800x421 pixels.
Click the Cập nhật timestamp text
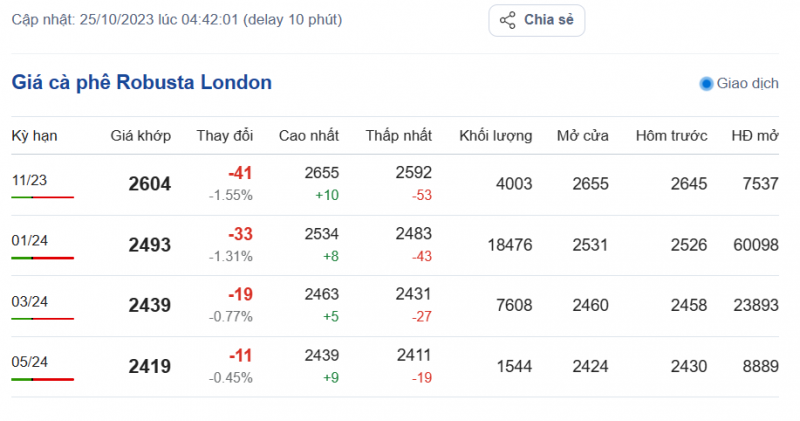176,20
